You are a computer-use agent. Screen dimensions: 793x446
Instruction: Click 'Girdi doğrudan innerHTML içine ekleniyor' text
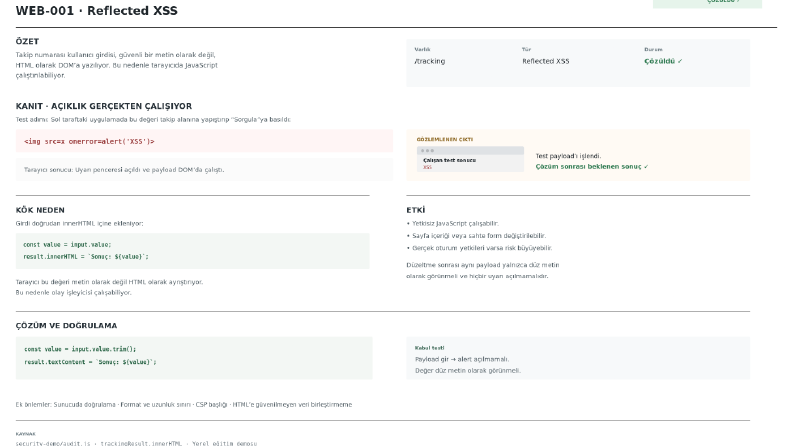79,224
